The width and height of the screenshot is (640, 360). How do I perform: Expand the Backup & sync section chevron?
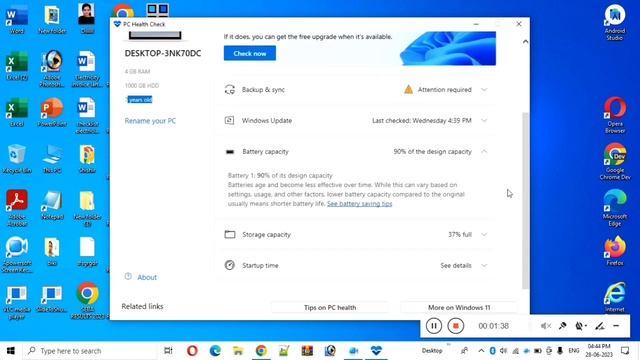484,89
